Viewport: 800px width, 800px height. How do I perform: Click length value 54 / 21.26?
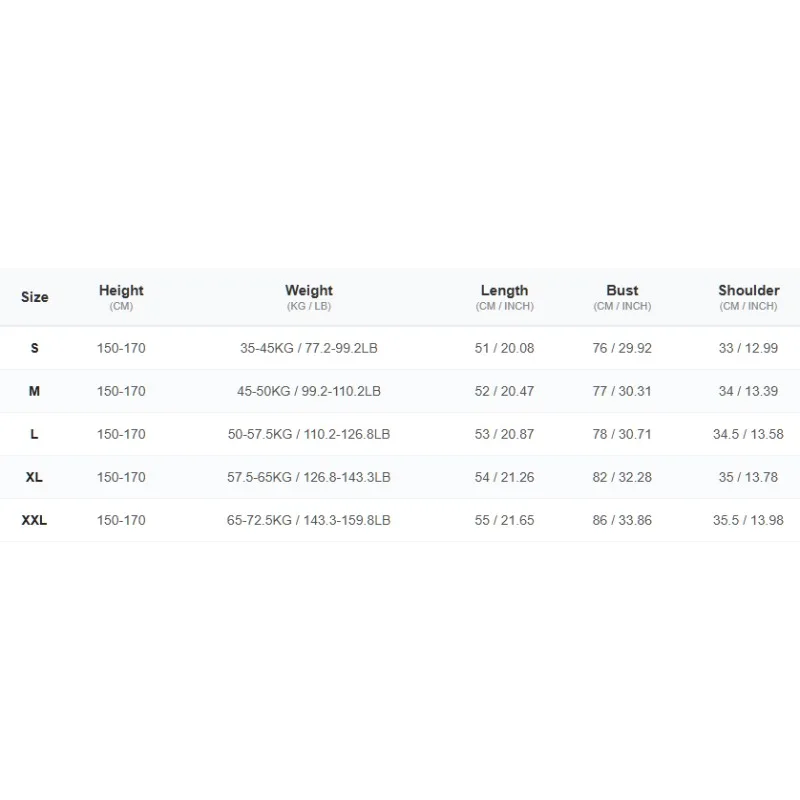pyautogui.click(x=505, y=477)
